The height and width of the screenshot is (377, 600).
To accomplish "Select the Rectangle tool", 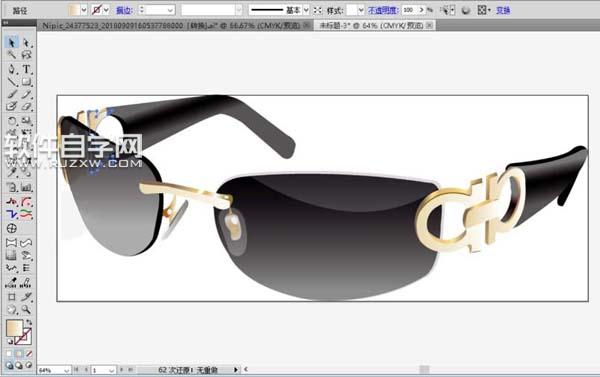I will click(x=26, y=82).
